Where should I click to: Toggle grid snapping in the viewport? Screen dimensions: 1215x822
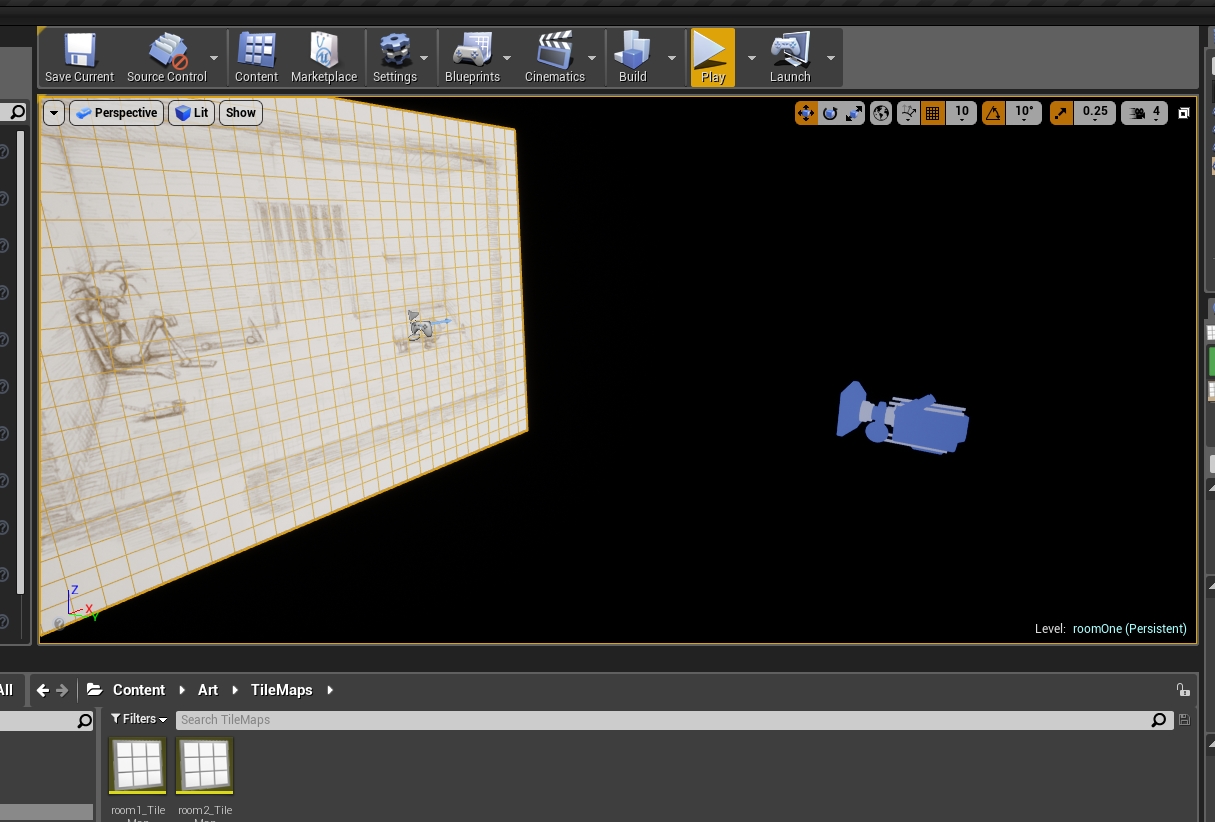933,113
